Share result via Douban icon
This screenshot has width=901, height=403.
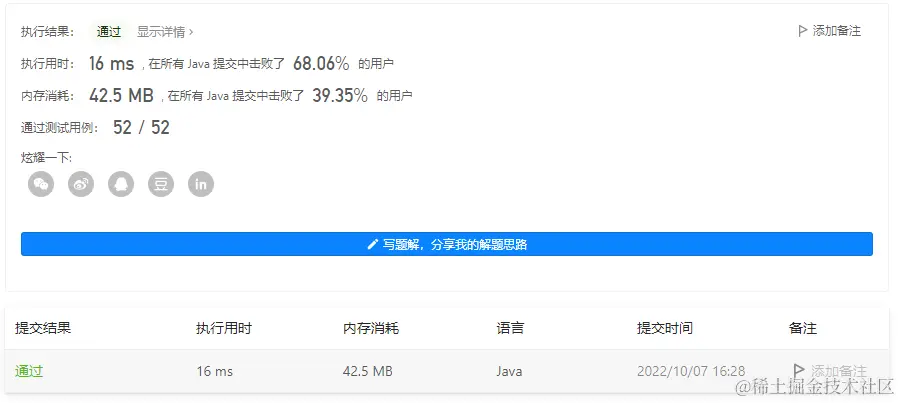pyautogui.click(x=161, y=184)
